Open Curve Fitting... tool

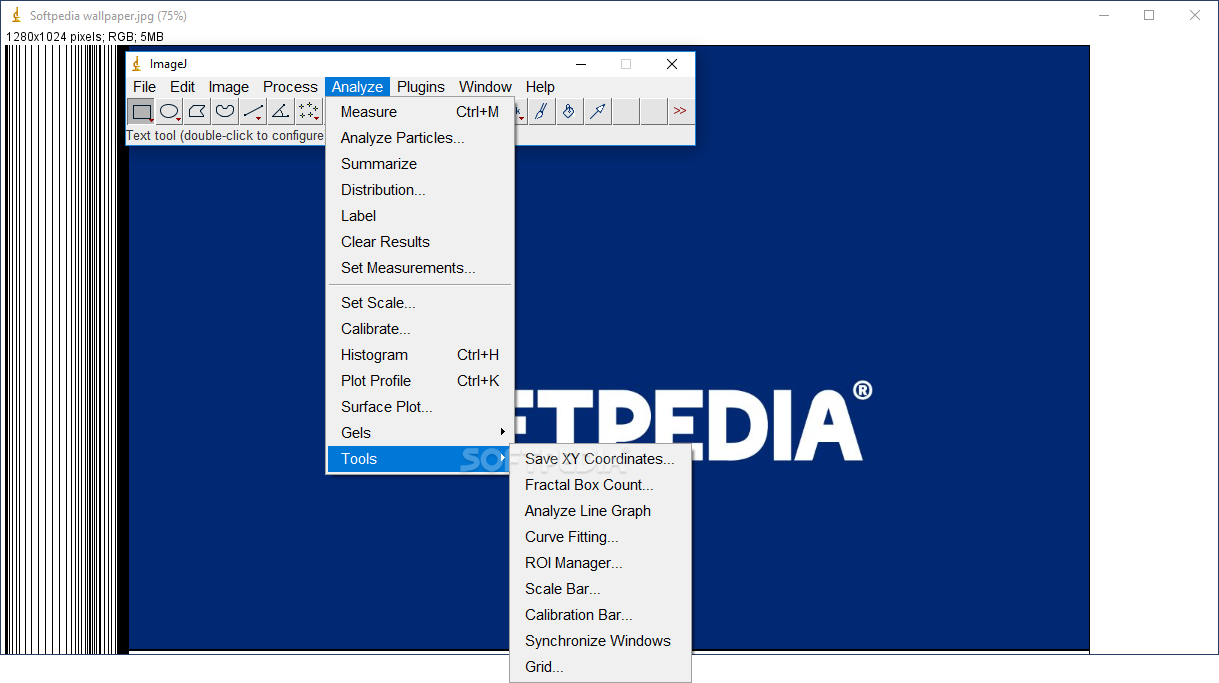click(600, 537)
